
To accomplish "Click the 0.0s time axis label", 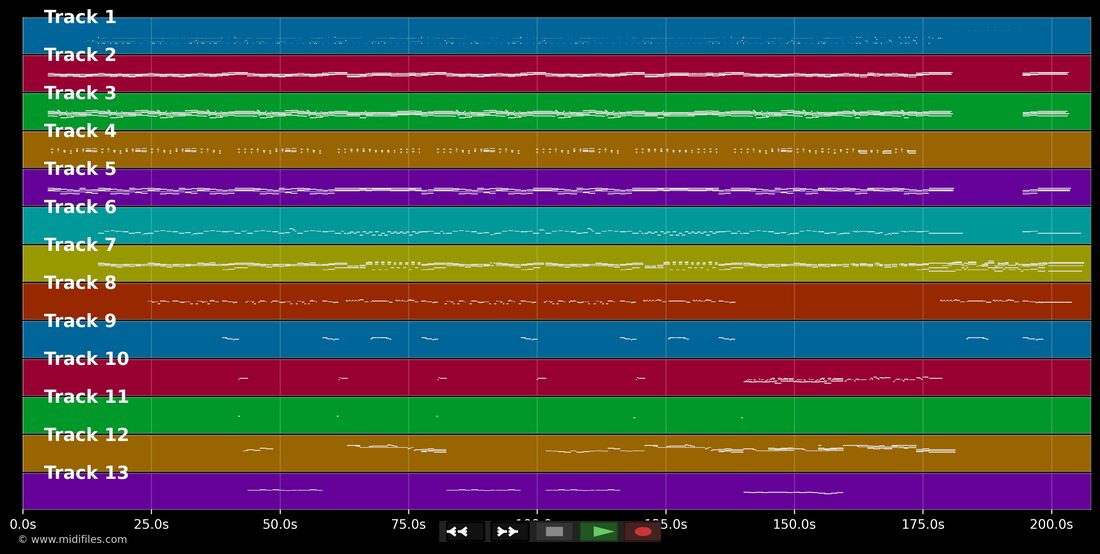I will [x=22, y=524].
